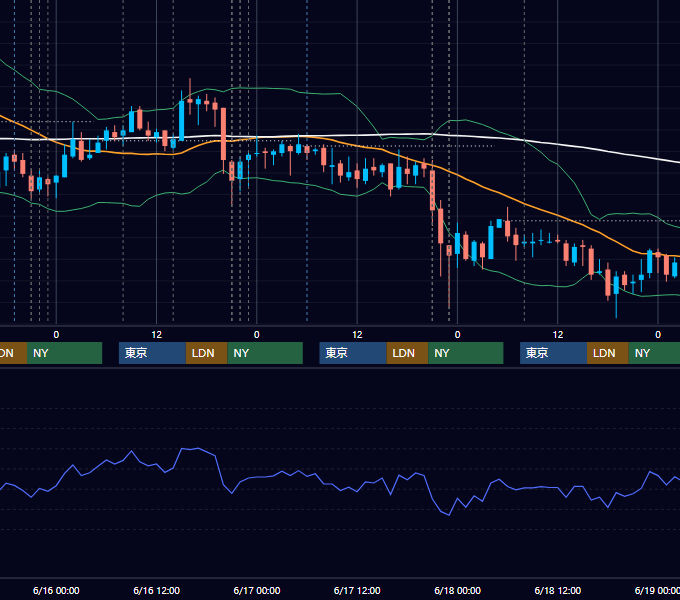This screenshot has width=680, height=600.
Task: Select the LDN session block for 6/16
Action: coord(206,353)
